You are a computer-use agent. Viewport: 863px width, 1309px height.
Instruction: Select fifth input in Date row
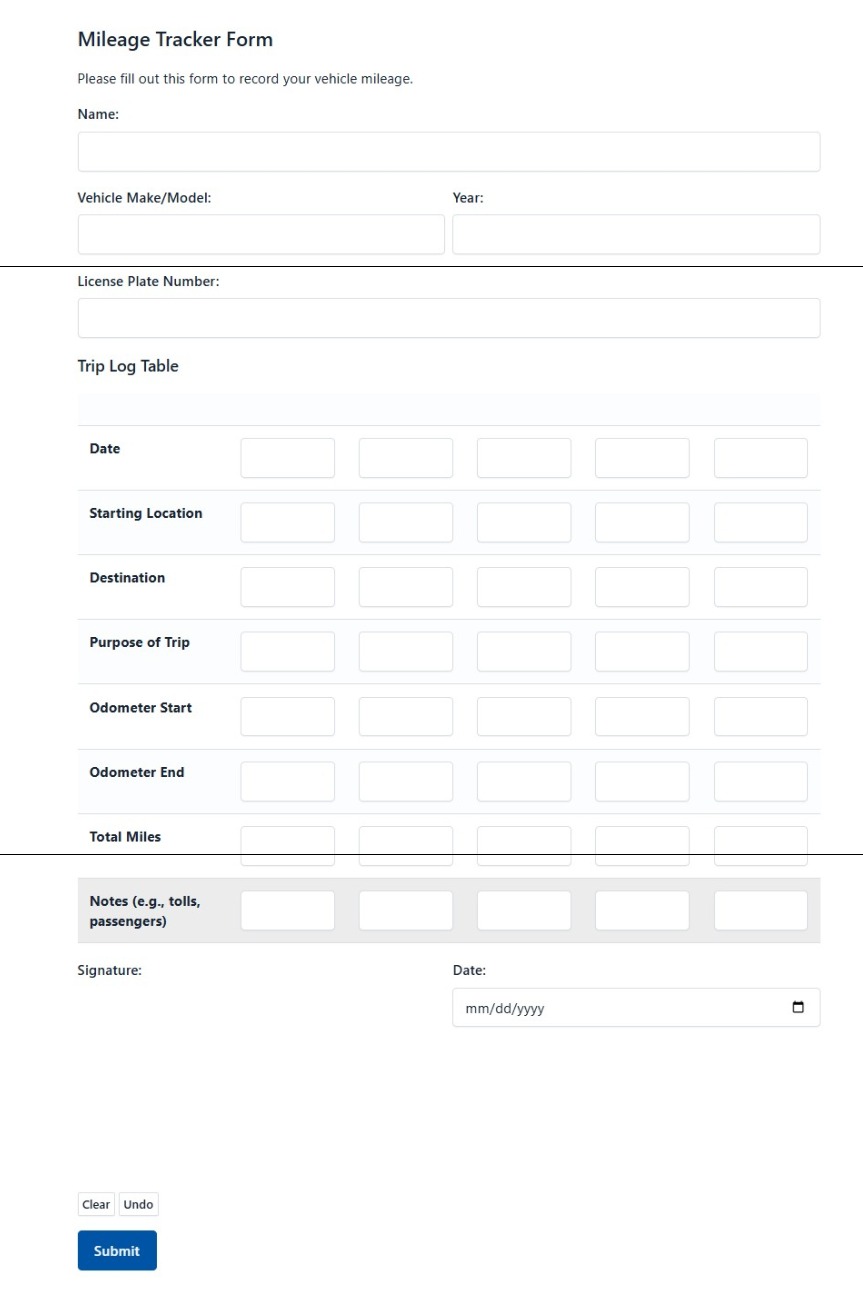(x=761, y=458)
